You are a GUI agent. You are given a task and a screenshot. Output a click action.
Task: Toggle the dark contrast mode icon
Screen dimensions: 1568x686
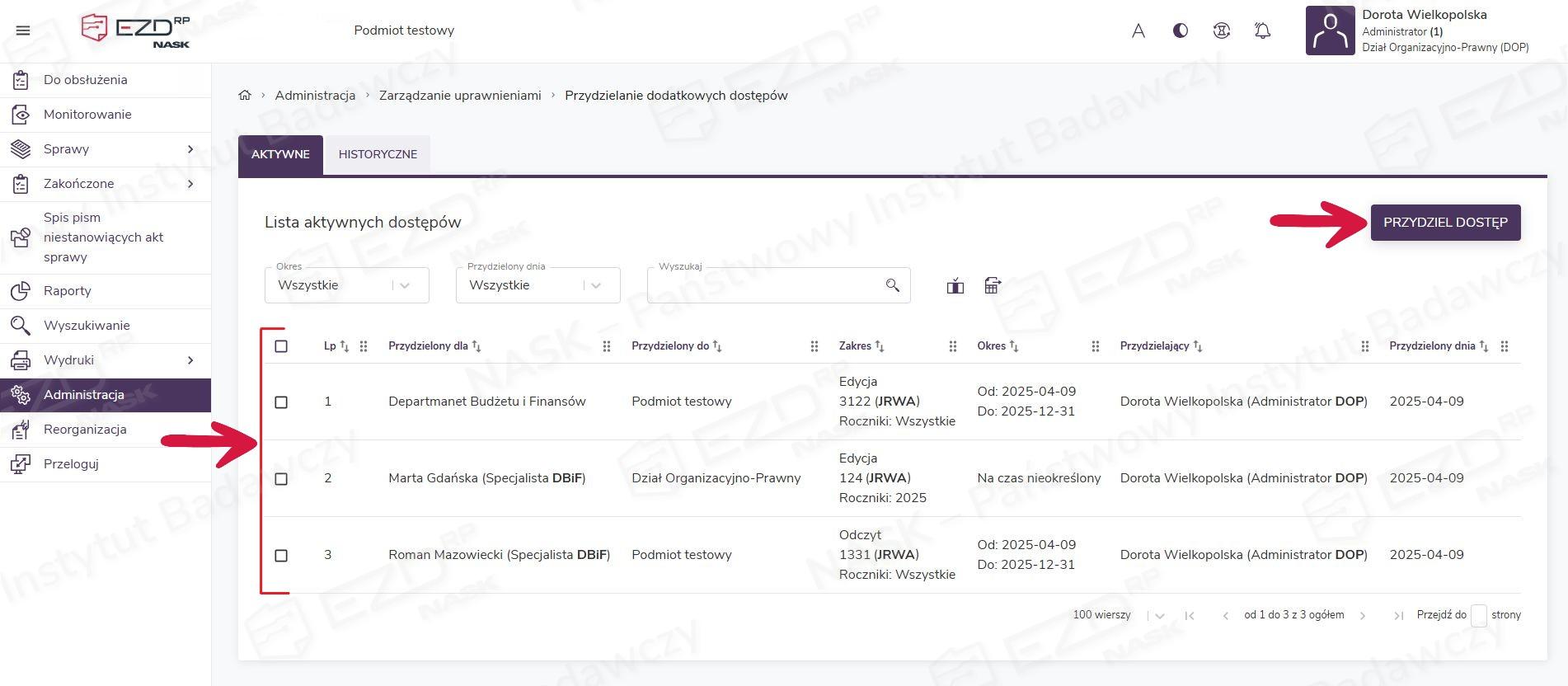(1181, 31)
